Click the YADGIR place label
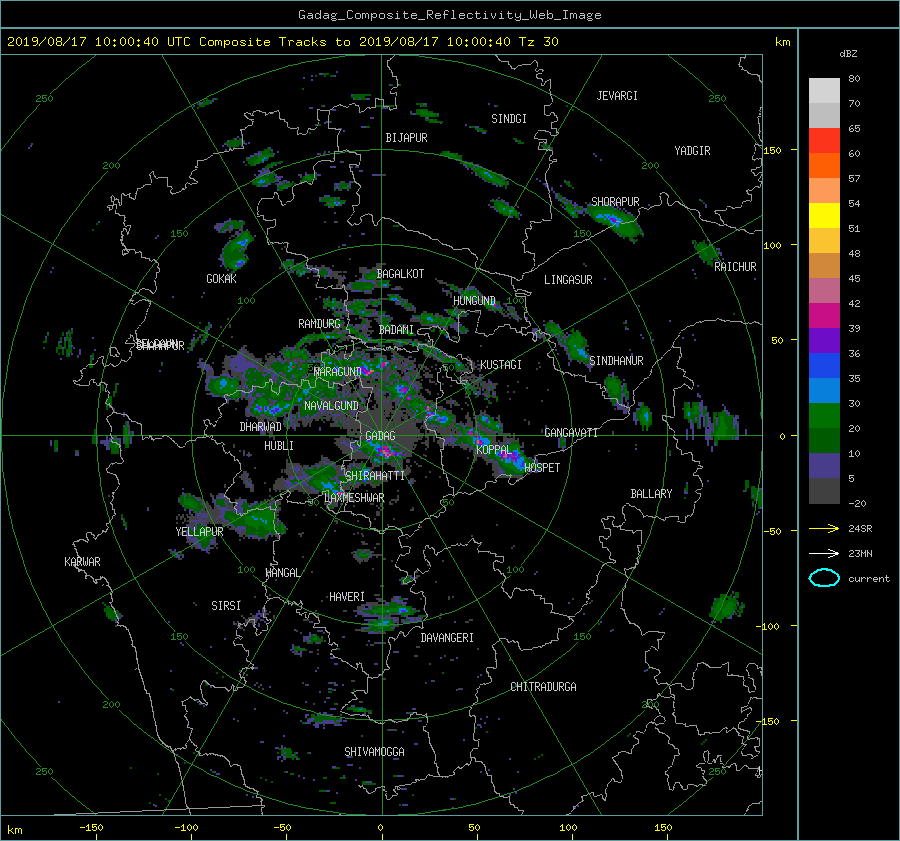The height and width of the screenshot is (841, 900). coord(692,151)
